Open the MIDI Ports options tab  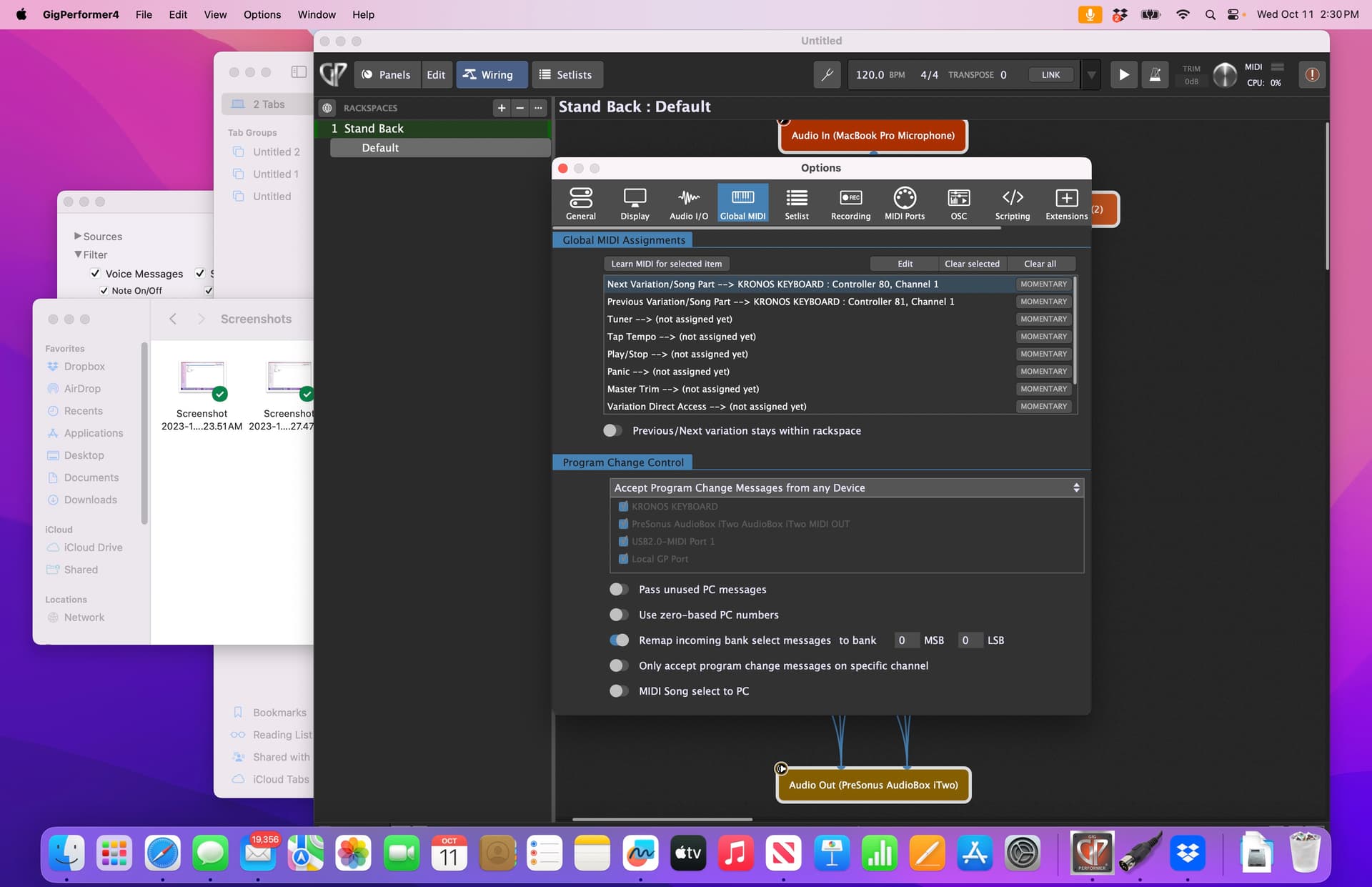click(905, 203)
